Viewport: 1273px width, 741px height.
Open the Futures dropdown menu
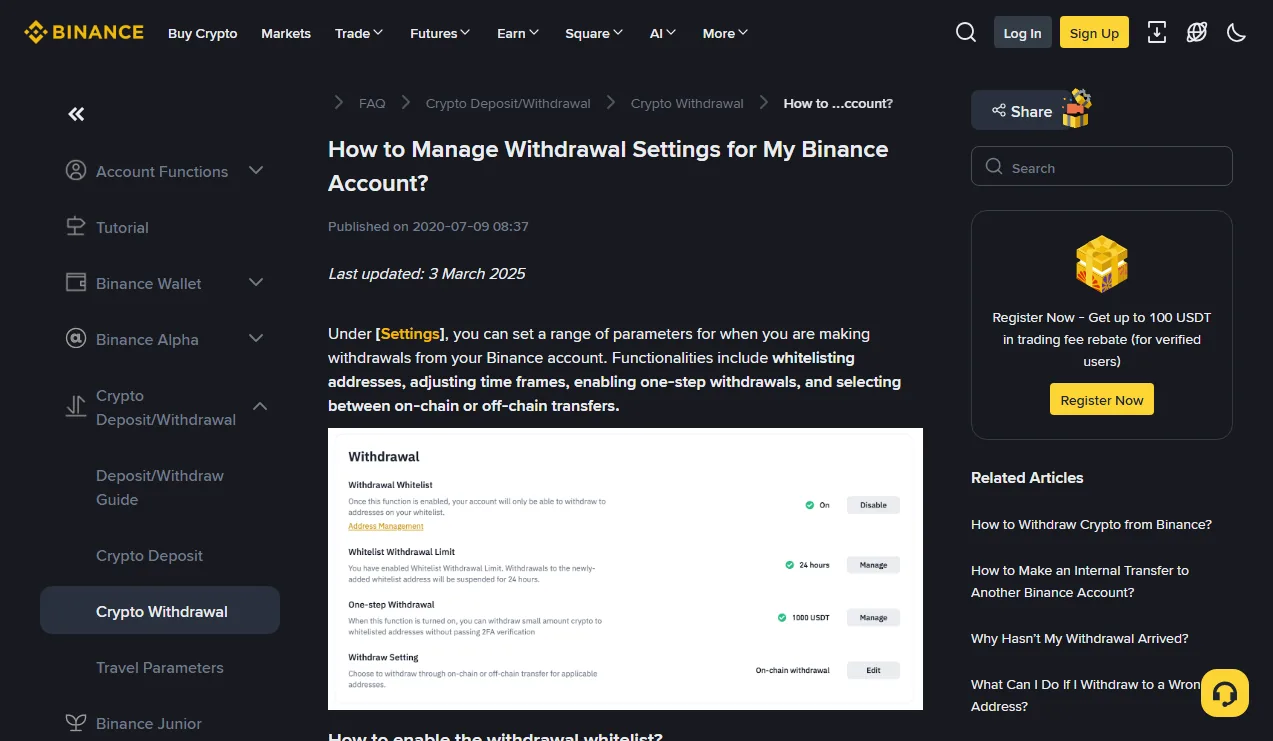tap(440, 33)
